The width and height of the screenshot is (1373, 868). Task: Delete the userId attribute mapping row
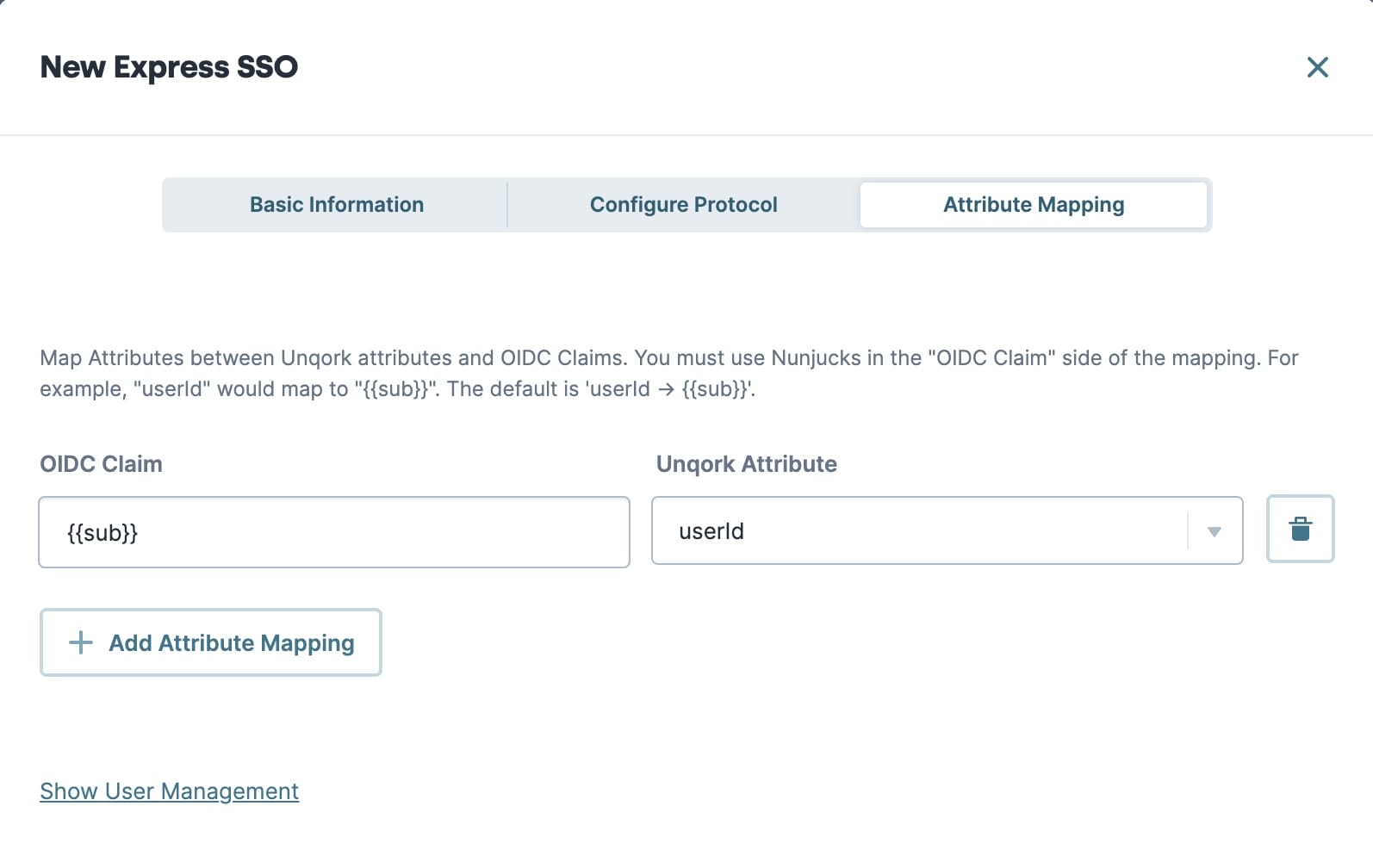[1300, 529]
